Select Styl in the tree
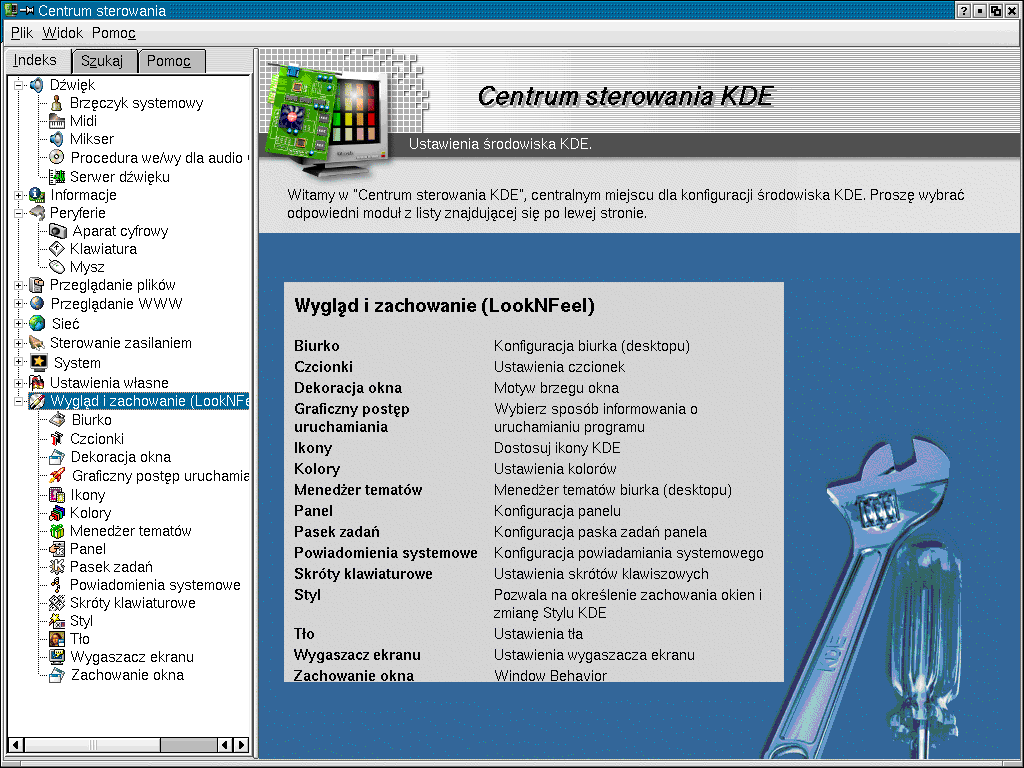The height and width of the screenshot is (768, 1024). pos(82,621)
